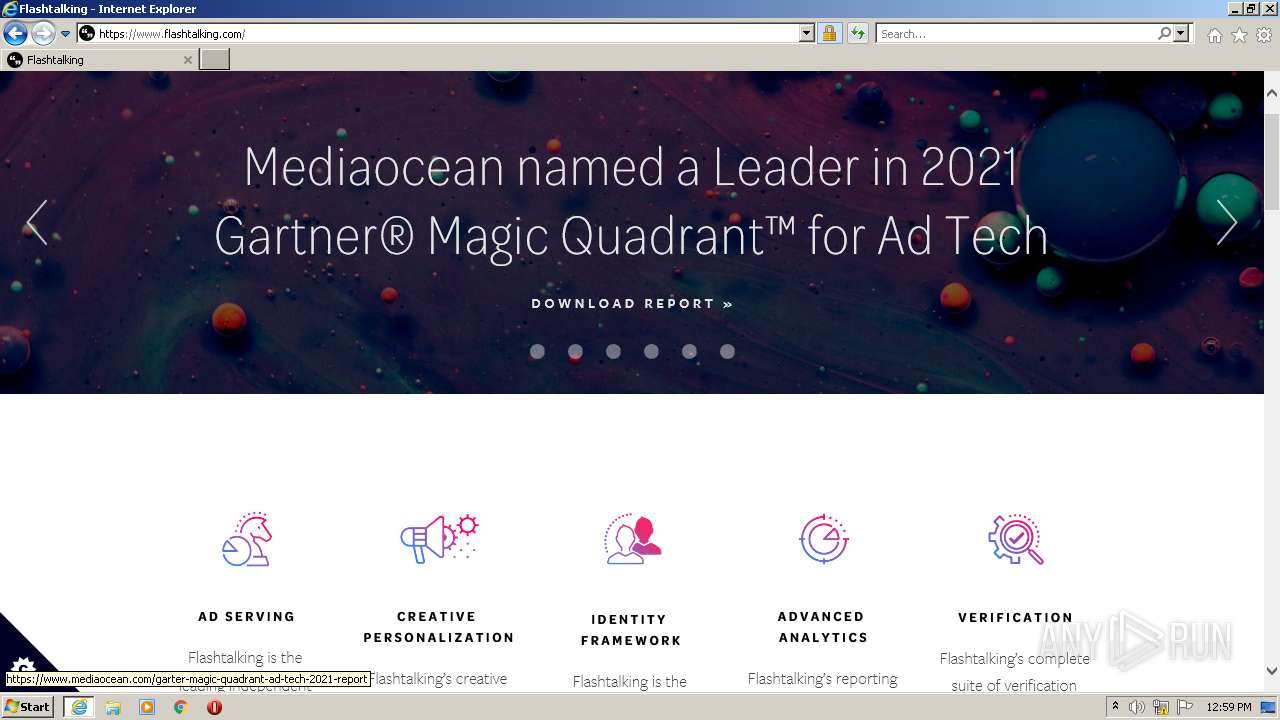Click the volume speaker tray icon

point(1137,707)
